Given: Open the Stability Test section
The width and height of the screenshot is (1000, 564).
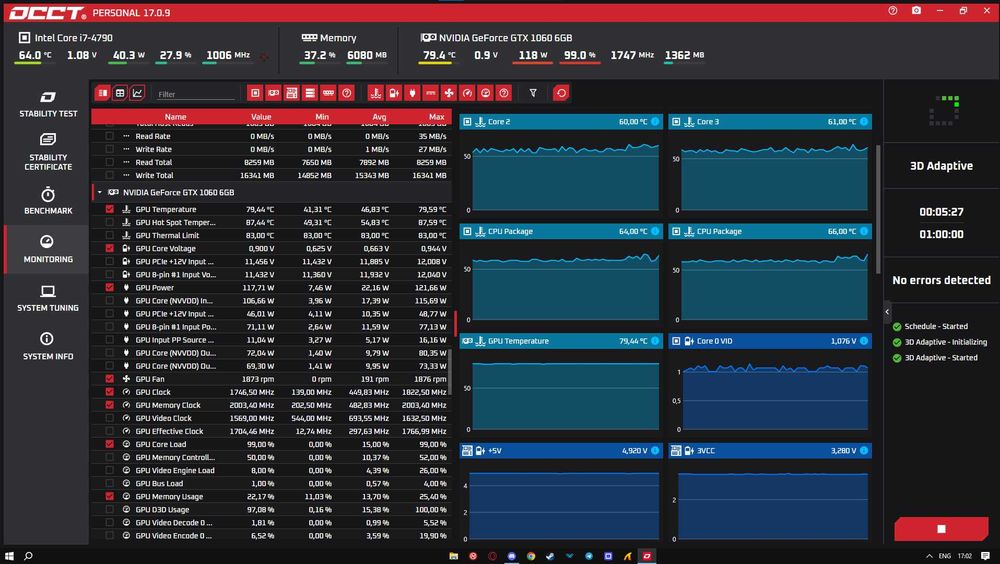Looking at the screenshot, I should [x=48, y=104].
